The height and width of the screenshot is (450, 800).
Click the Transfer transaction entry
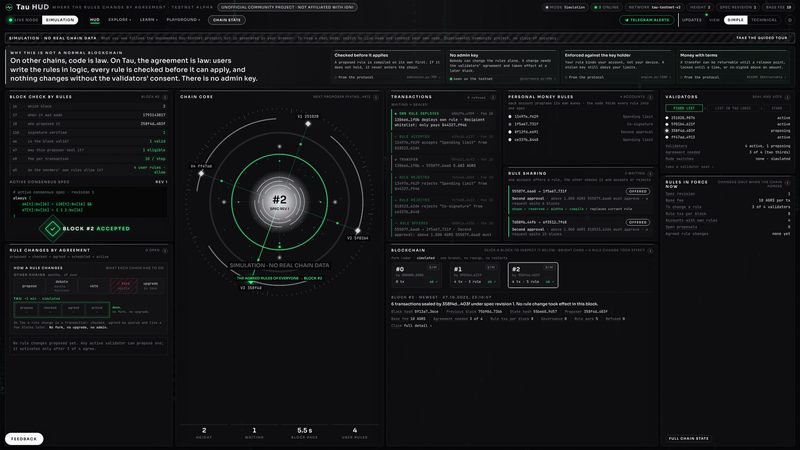click(443, 163)
